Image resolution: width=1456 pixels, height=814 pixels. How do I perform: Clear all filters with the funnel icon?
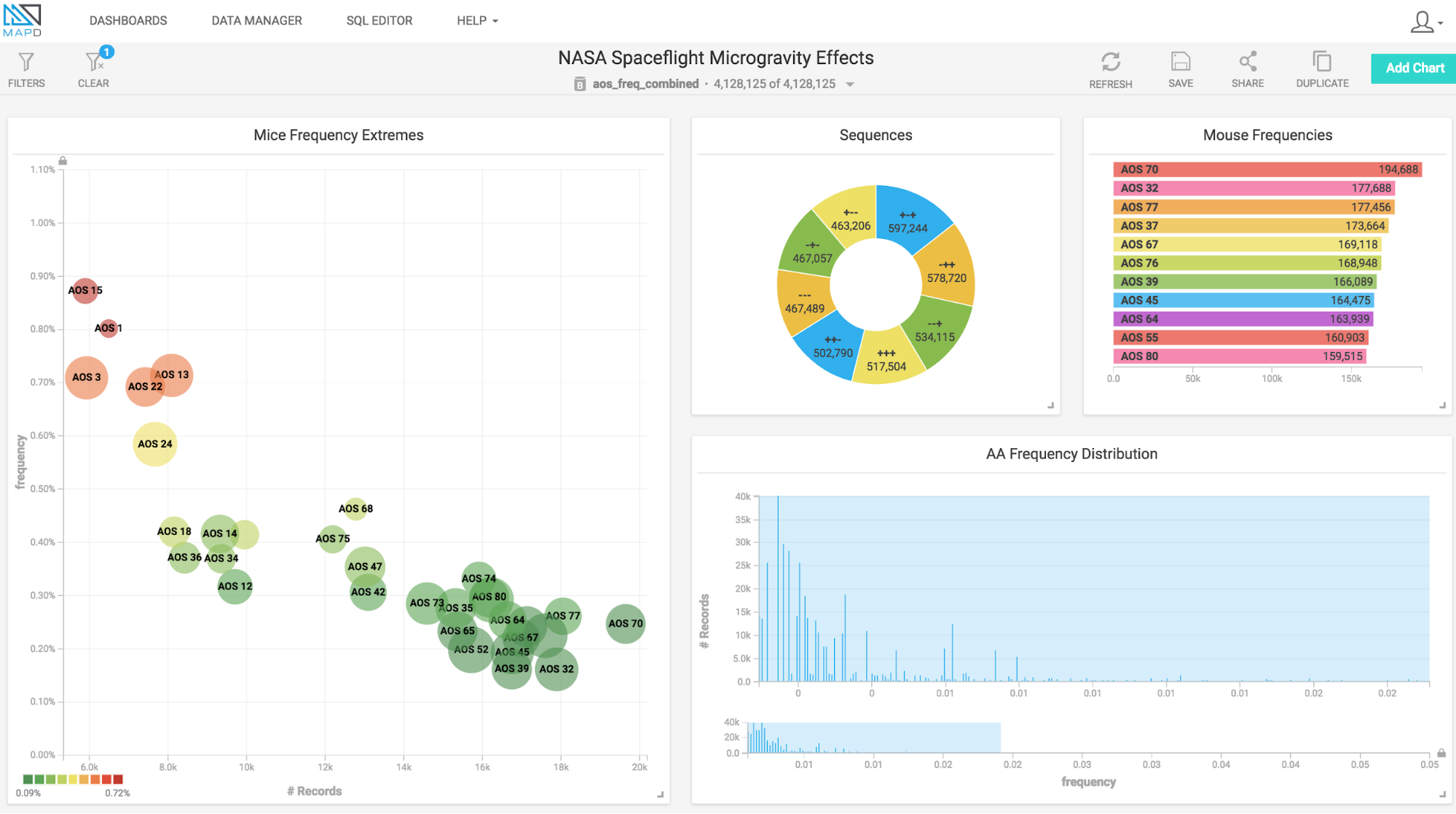click(x=93, y=63)
